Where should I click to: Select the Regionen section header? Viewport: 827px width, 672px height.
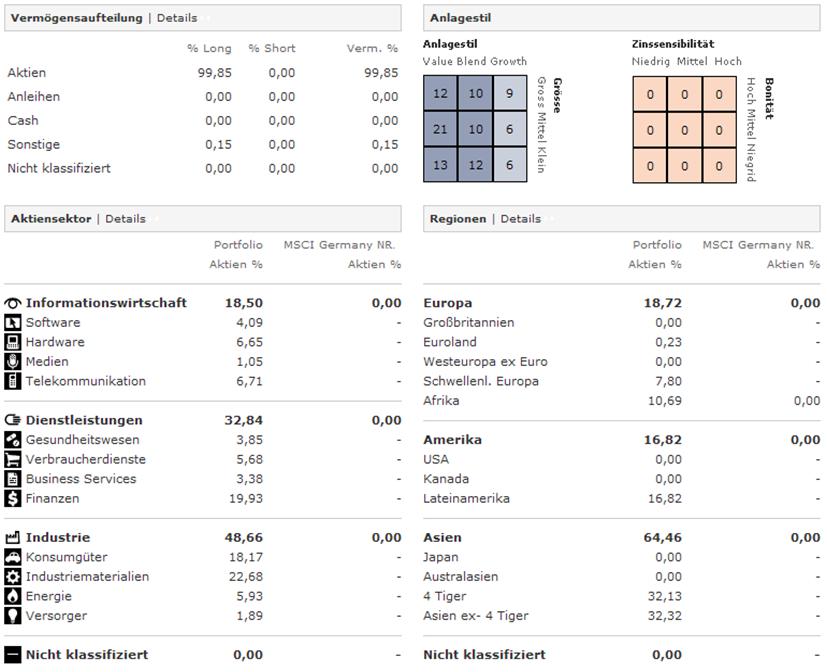click(x=458, y=219)
